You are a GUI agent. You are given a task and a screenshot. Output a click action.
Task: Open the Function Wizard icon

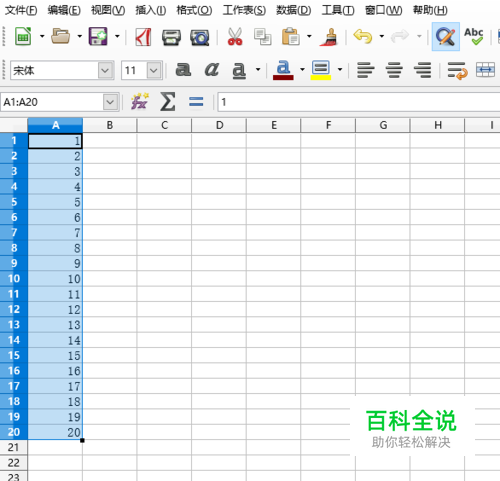click(139, 101)
